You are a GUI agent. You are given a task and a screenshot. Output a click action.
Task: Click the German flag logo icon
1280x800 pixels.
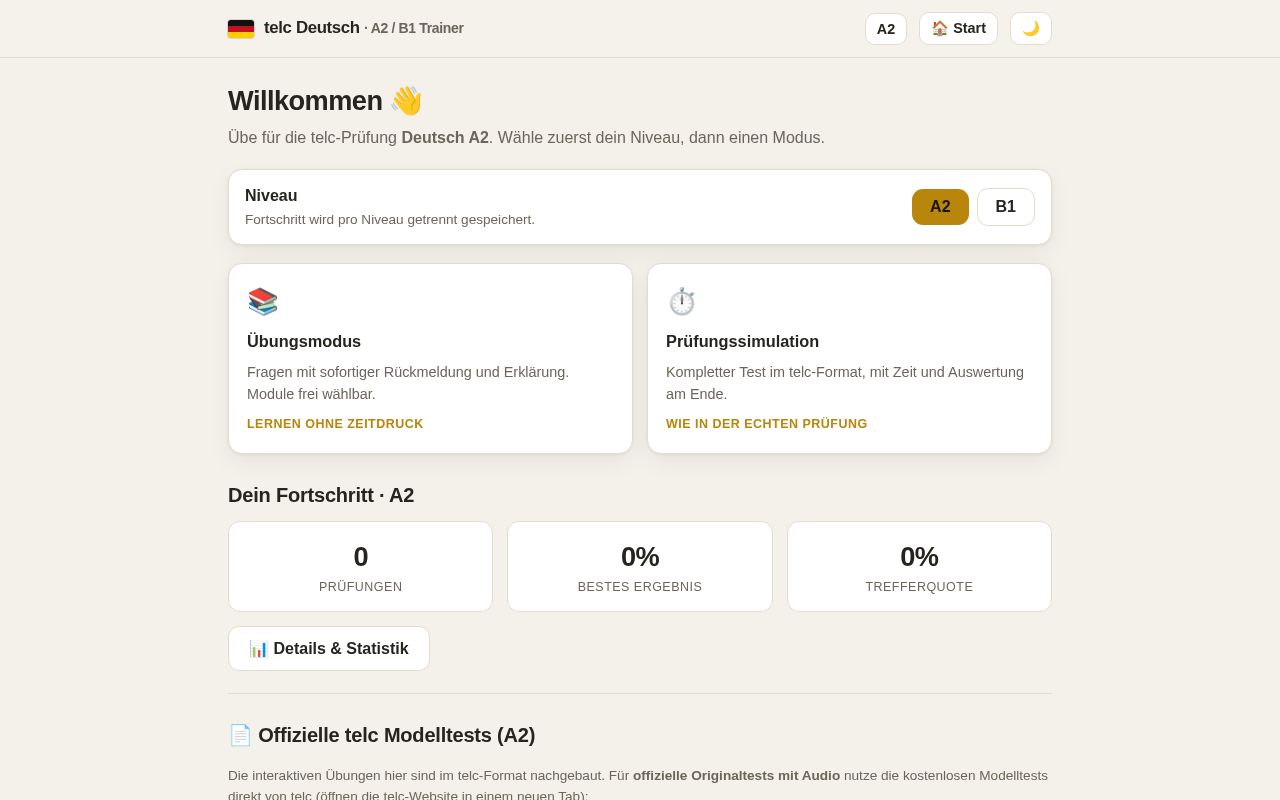pos(241,29)
